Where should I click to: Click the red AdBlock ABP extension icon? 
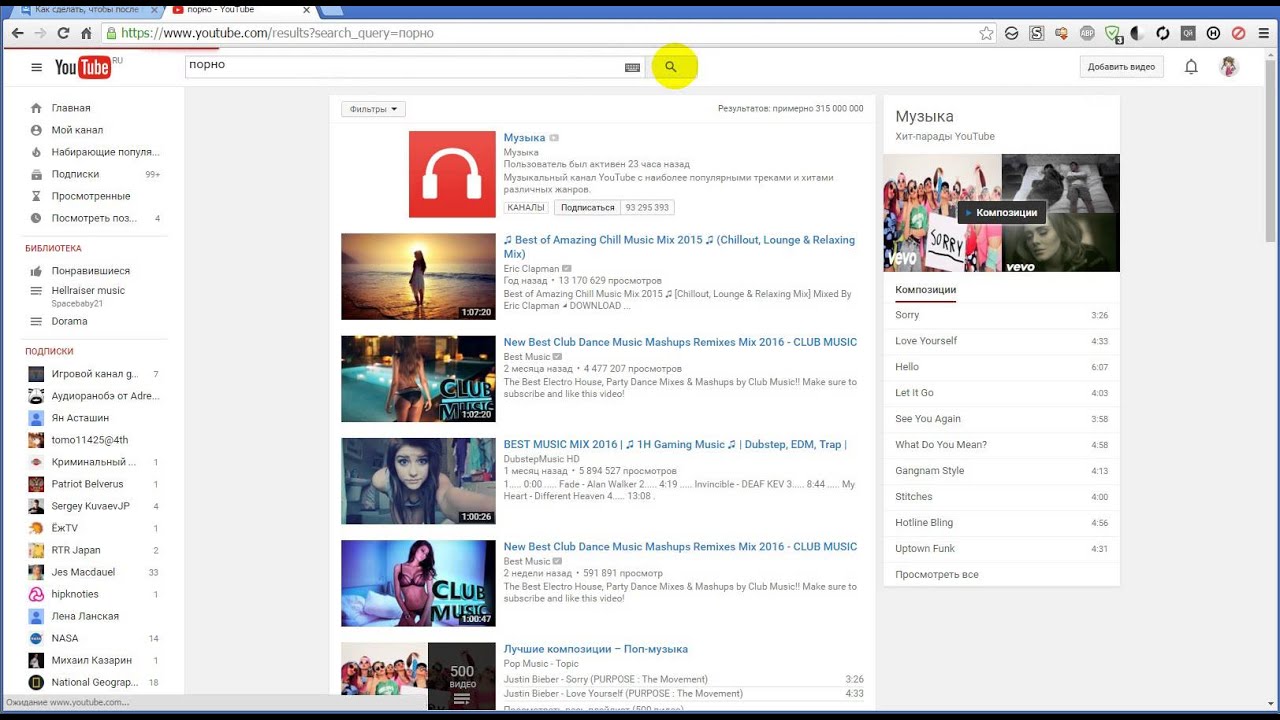tap(1088, 33)
